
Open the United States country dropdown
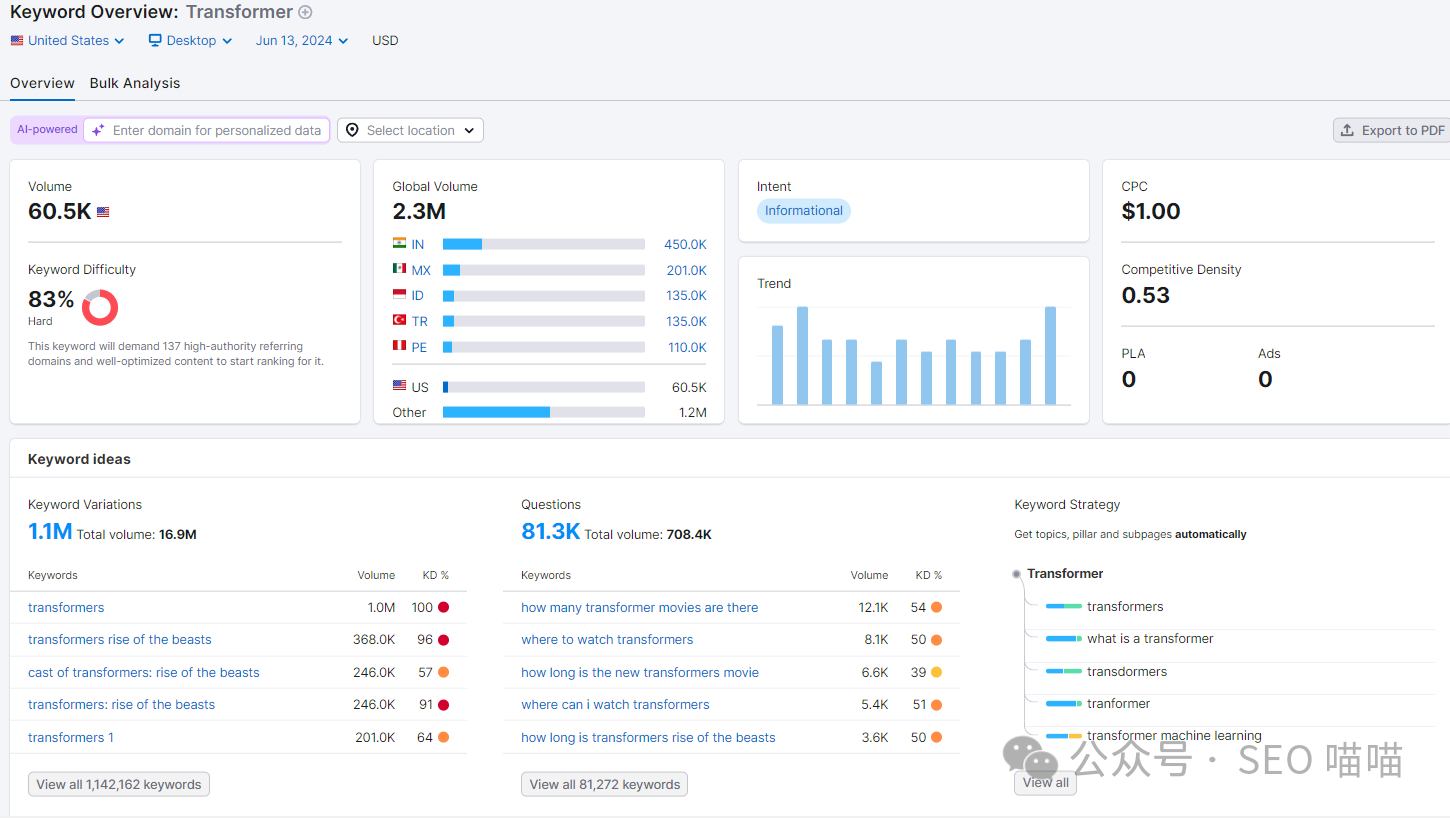[x=68, y=41]
